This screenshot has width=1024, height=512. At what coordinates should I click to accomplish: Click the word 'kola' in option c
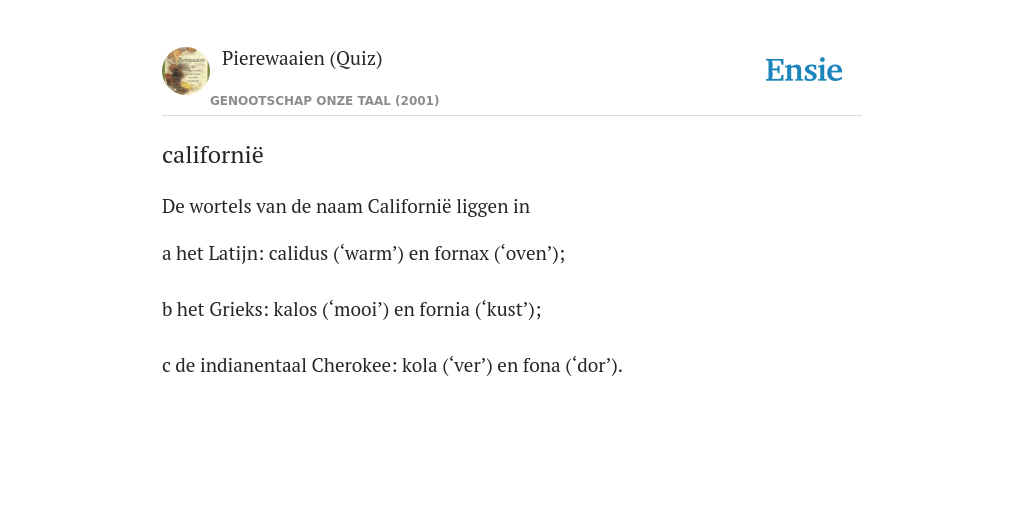click(419, 366)
